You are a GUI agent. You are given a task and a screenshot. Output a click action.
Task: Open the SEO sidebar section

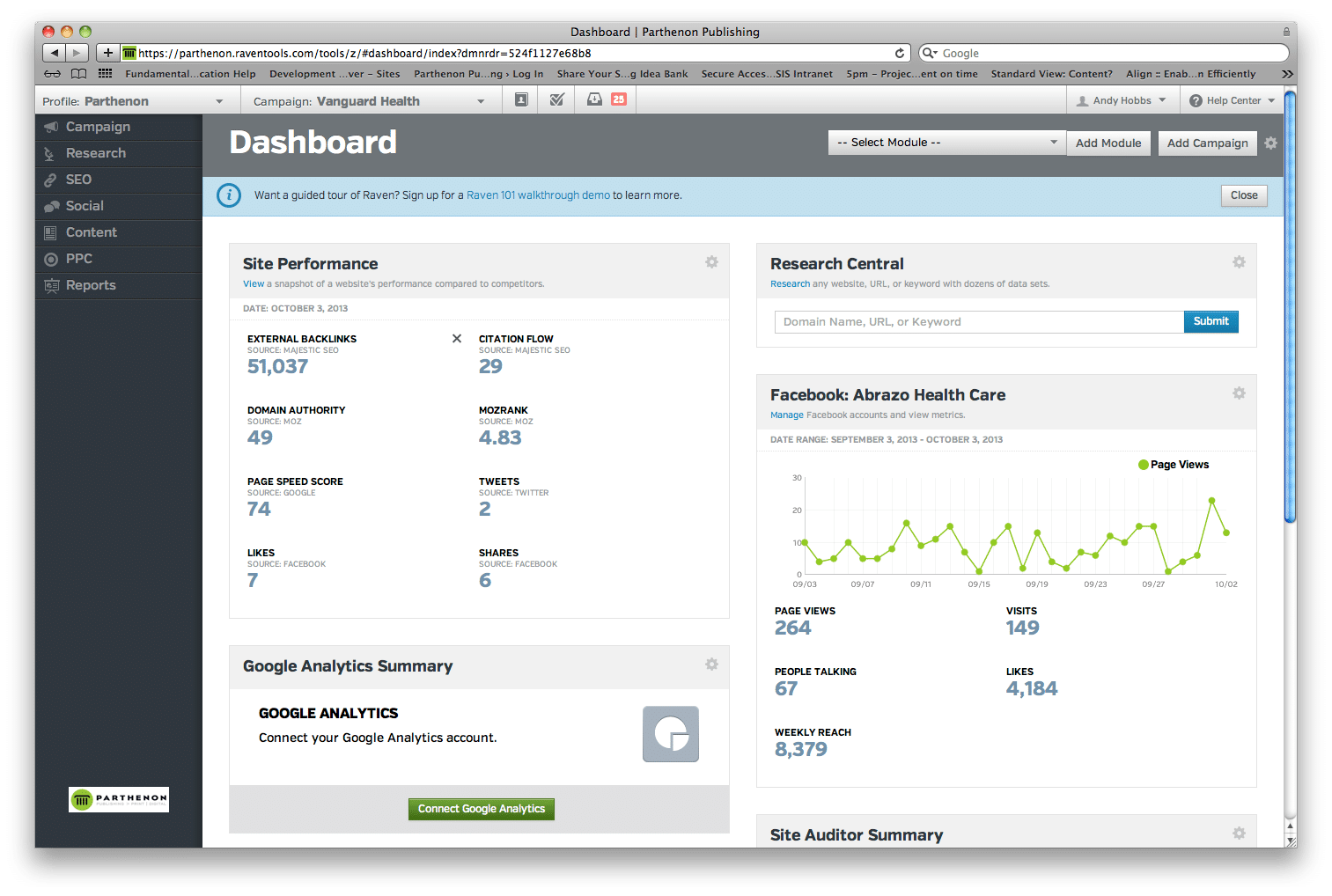tap(119, 180)
